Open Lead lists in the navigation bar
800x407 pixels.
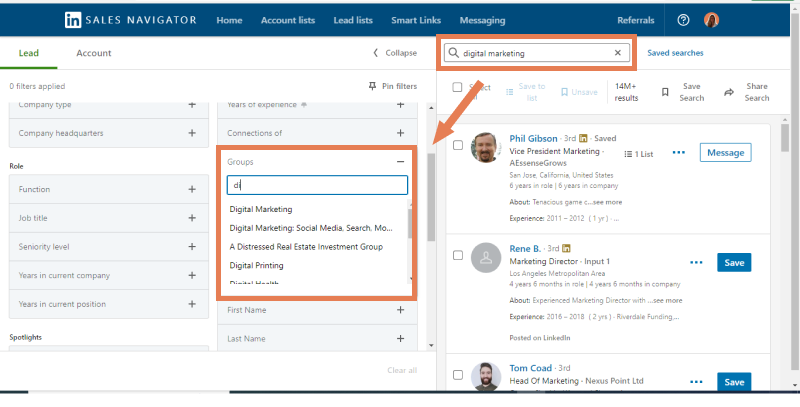click(353, 20)
